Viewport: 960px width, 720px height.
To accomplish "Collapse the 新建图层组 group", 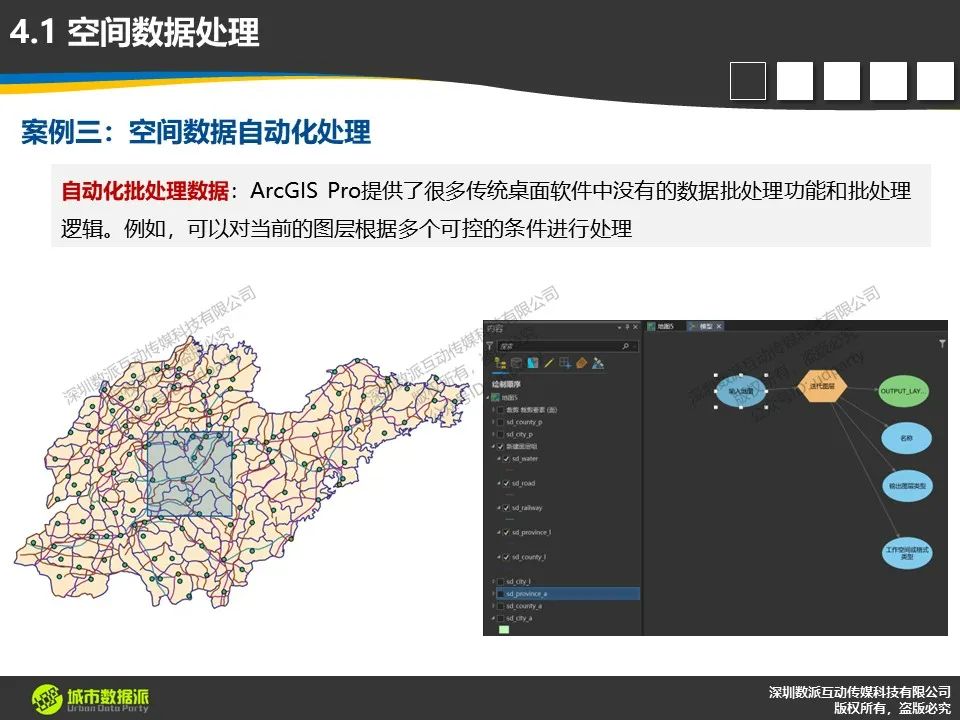I will tap(493, 446).
